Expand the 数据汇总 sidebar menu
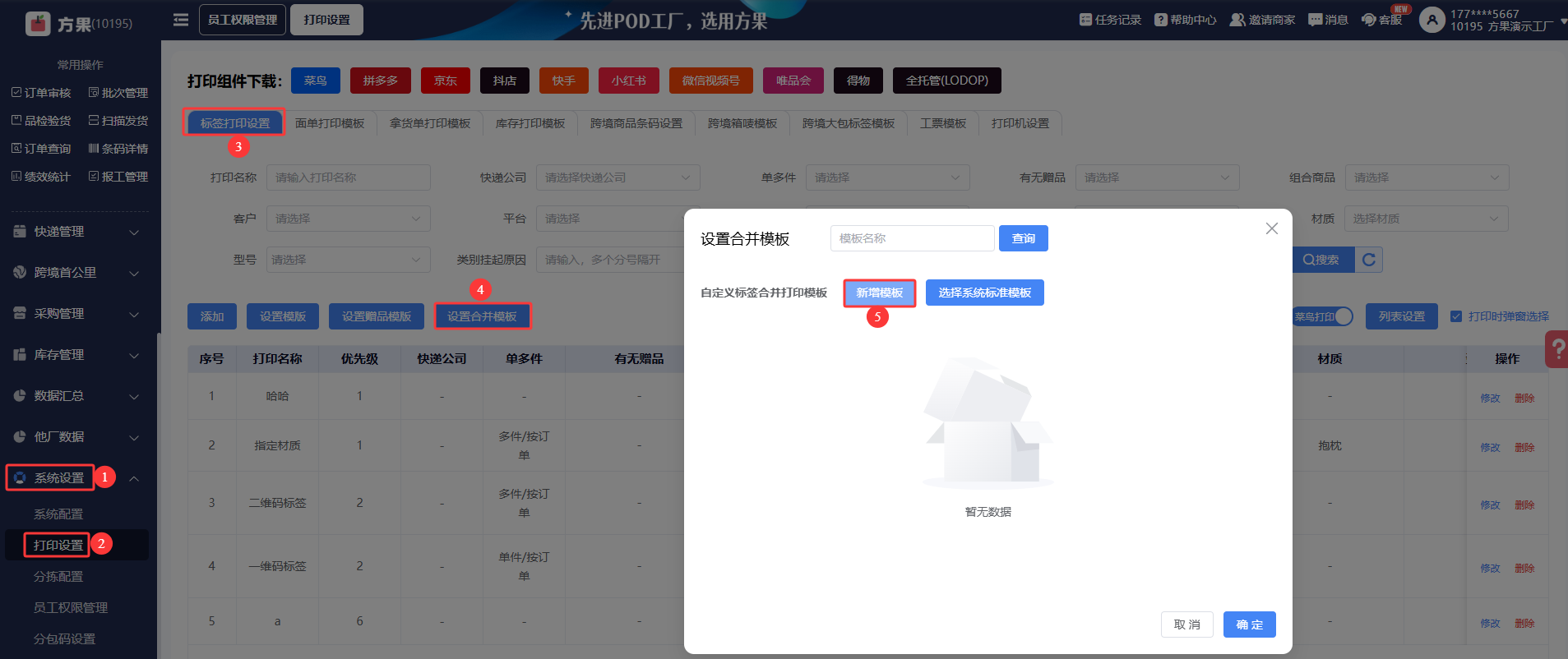This screenshot has height=659, width=1568. [76, 396]
